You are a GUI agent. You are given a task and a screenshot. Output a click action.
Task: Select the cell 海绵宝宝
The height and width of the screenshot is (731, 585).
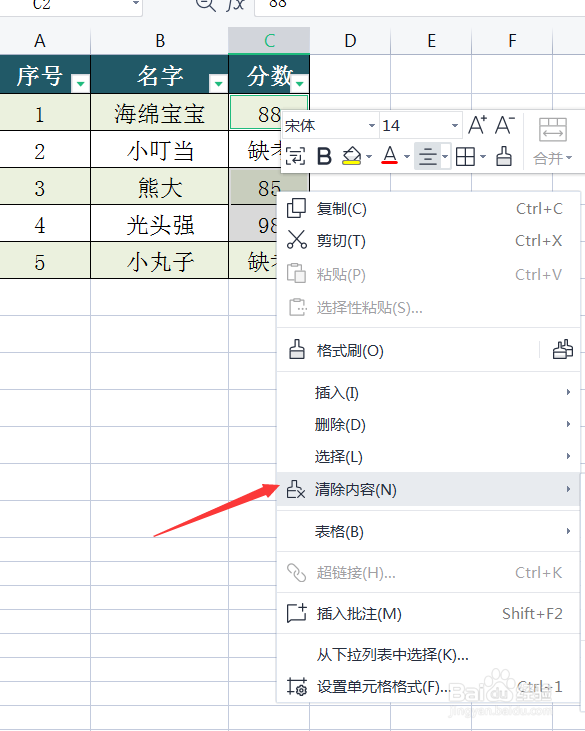(160, 113)
